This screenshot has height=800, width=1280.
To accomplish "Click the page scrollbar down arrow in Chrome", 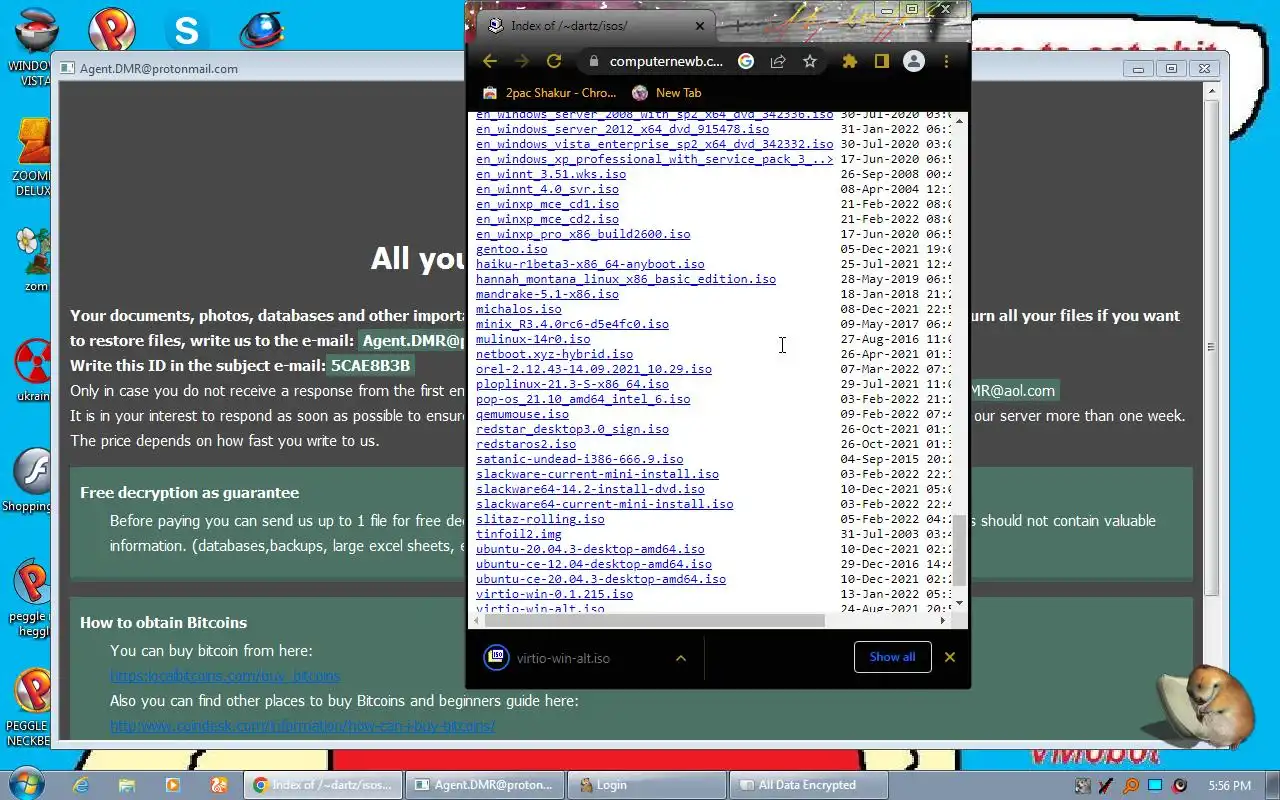I will click(x=960, y=603).
